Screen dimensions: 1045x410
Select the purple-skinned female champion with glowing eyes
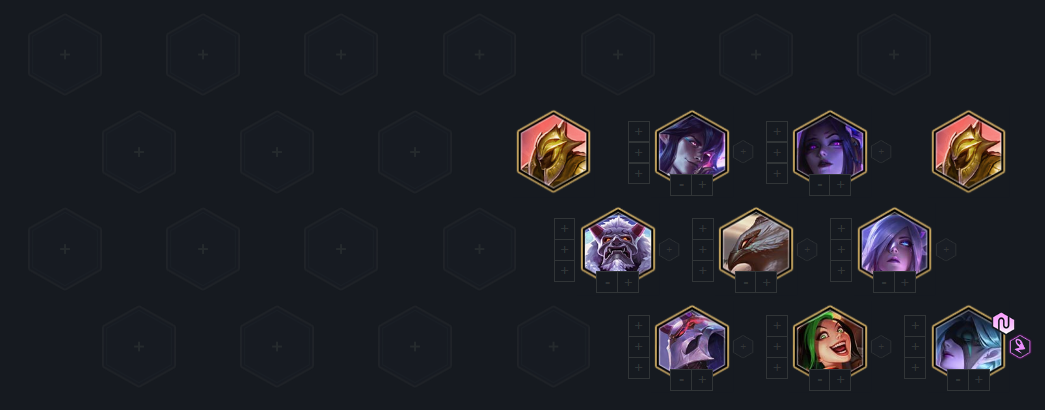coord(830,148)
